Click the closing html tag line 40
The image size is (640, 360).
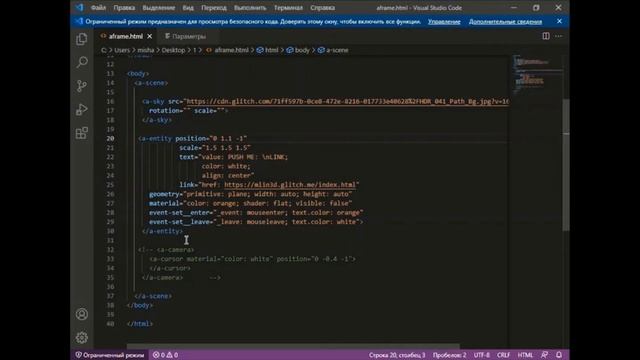click(x=140, y=324)
